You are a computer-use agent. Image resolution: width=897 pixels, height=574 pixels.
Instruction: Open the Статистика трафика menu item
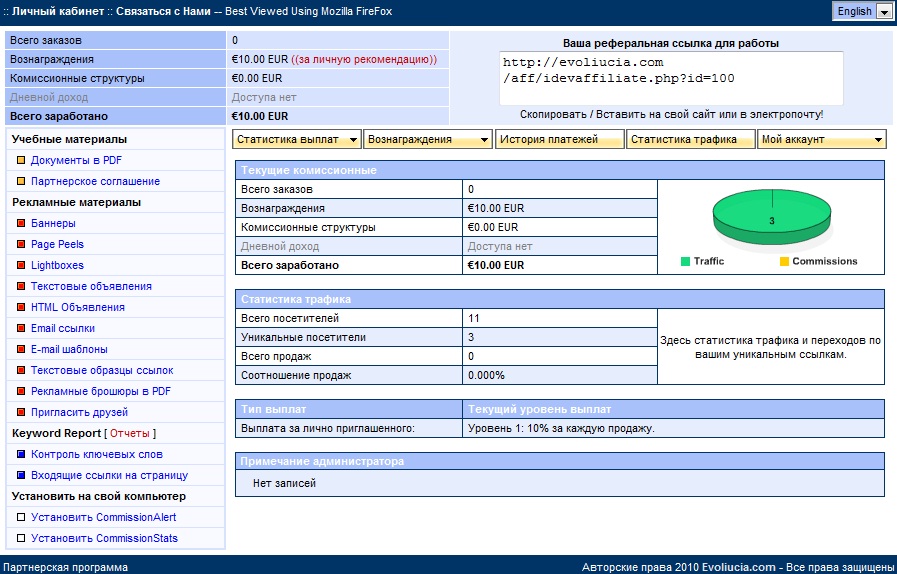coord(690,140)
